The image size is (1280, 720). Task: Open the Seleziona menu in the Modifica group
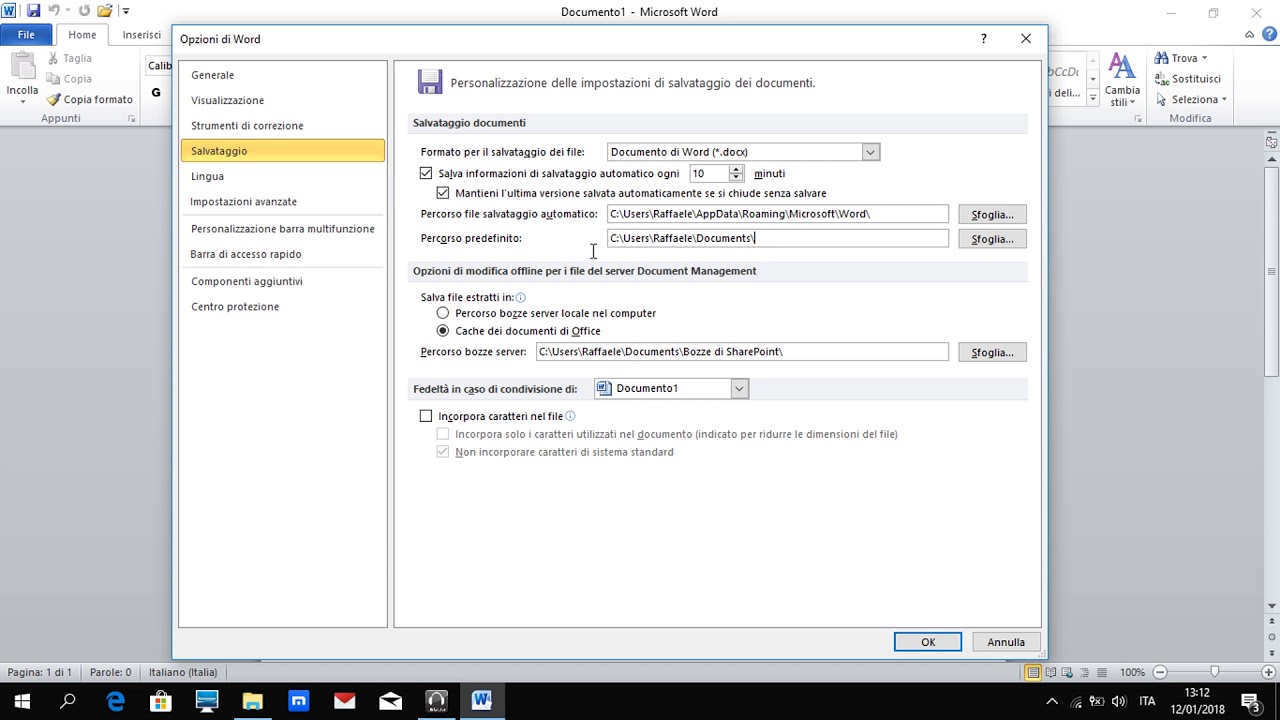click(x=1191, y=100)
